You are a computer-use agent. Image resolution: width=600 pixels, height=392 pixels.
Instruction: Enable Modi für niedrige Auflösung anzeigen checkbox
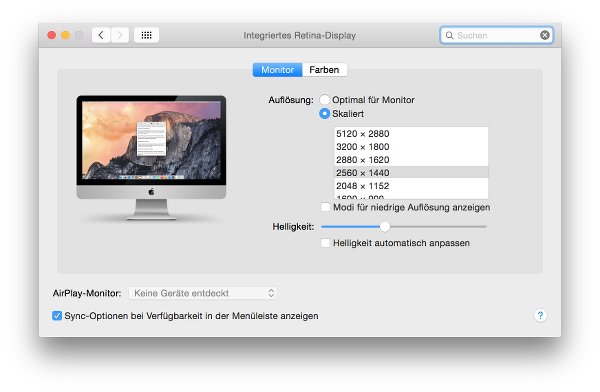(x=325, y=207)
